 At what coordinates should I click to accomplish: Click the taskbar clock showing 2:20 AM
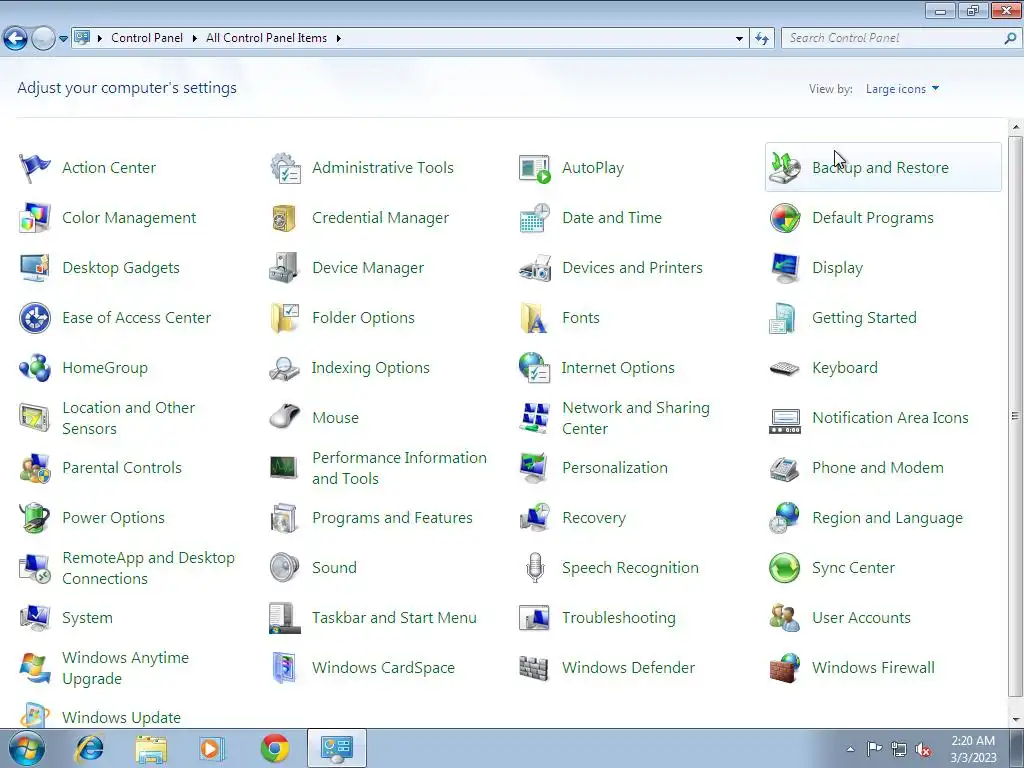(973, 749)
